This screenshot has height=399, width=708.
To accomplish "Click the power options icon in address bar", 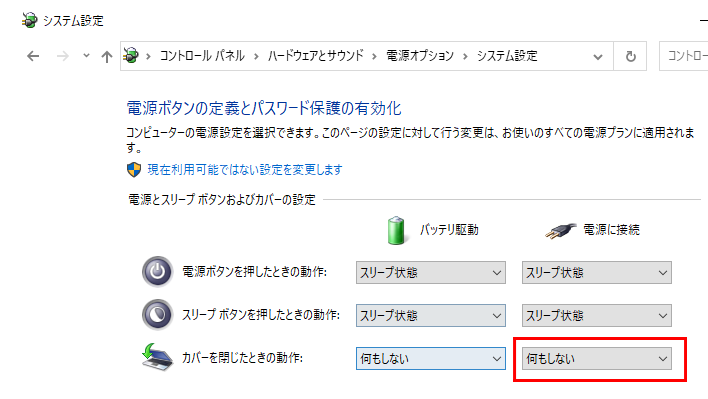I will (x=131, y=56).
